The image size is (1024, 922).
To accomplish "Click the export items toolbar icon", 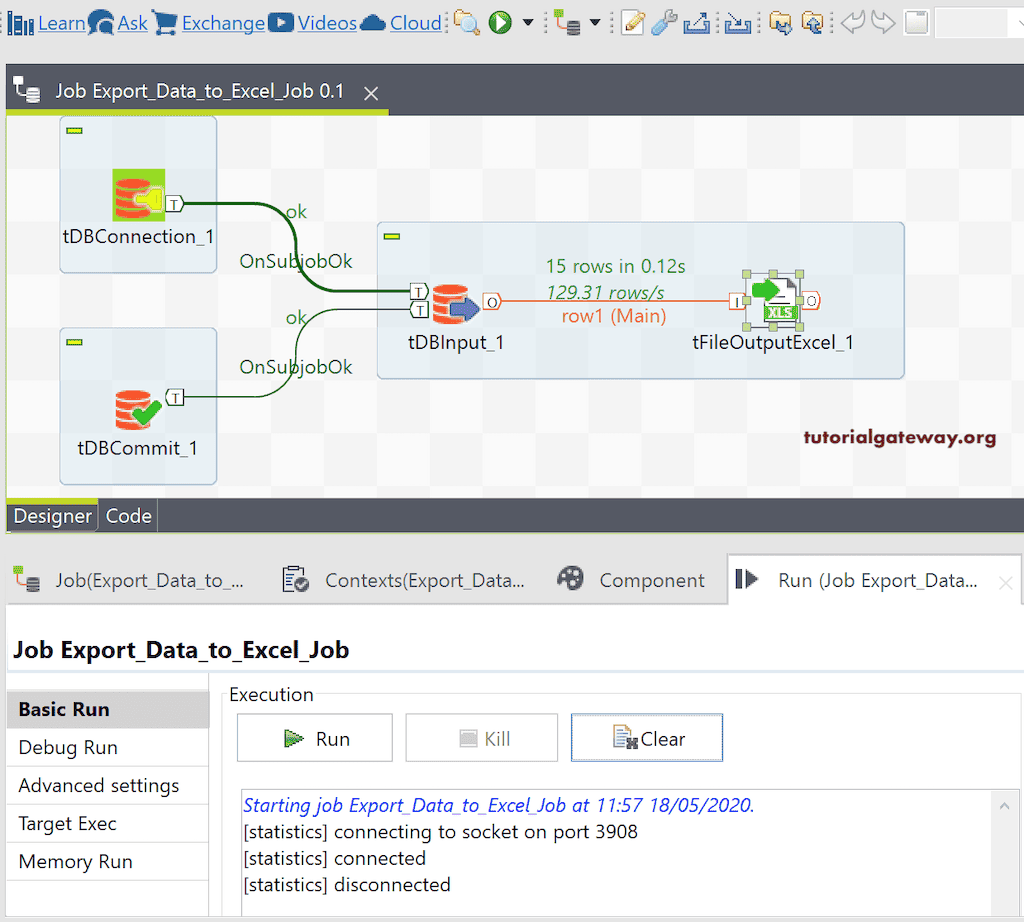I will pos(781,22).
